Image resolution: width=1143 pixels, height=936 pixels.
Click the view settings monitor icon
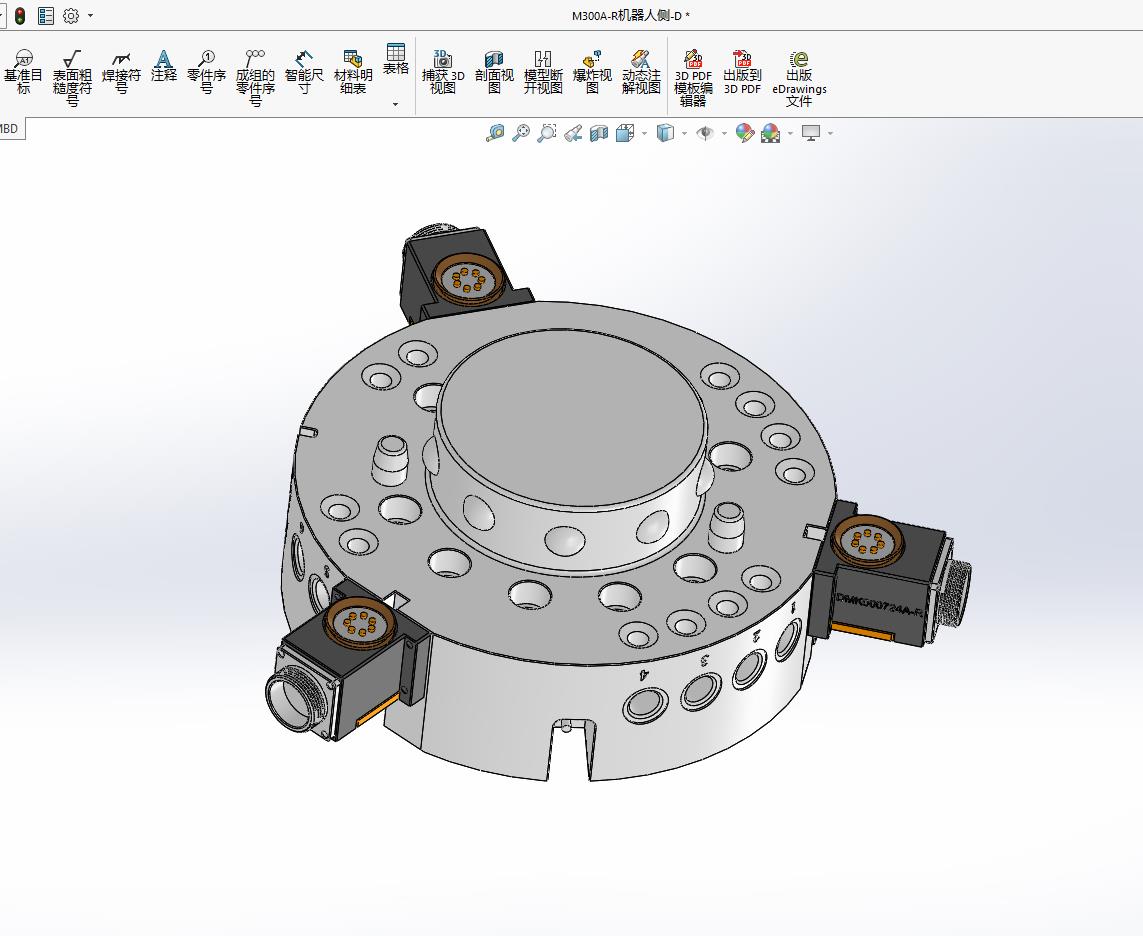811,133
